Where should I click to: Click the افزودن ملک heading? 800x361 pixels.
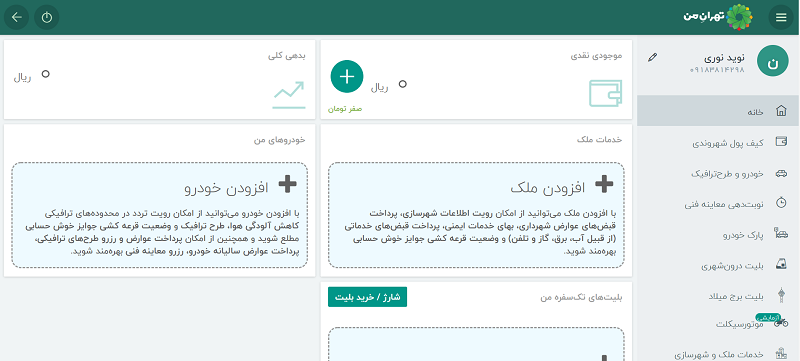point(548,187)
